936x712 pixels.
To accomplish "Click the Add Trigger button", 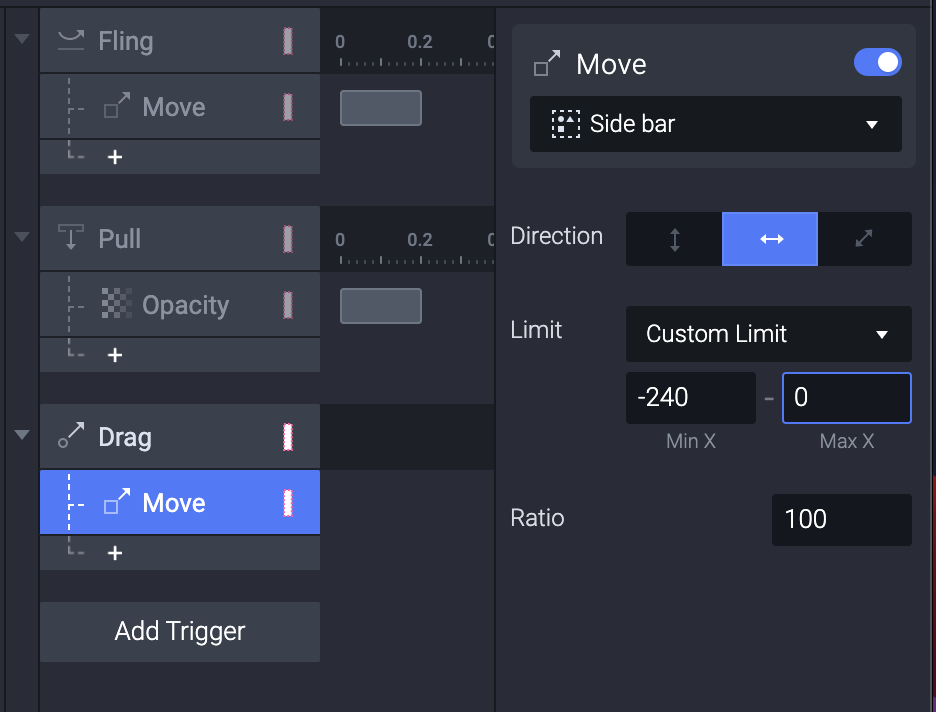I will pyautogui.click(x=180, y=631).
